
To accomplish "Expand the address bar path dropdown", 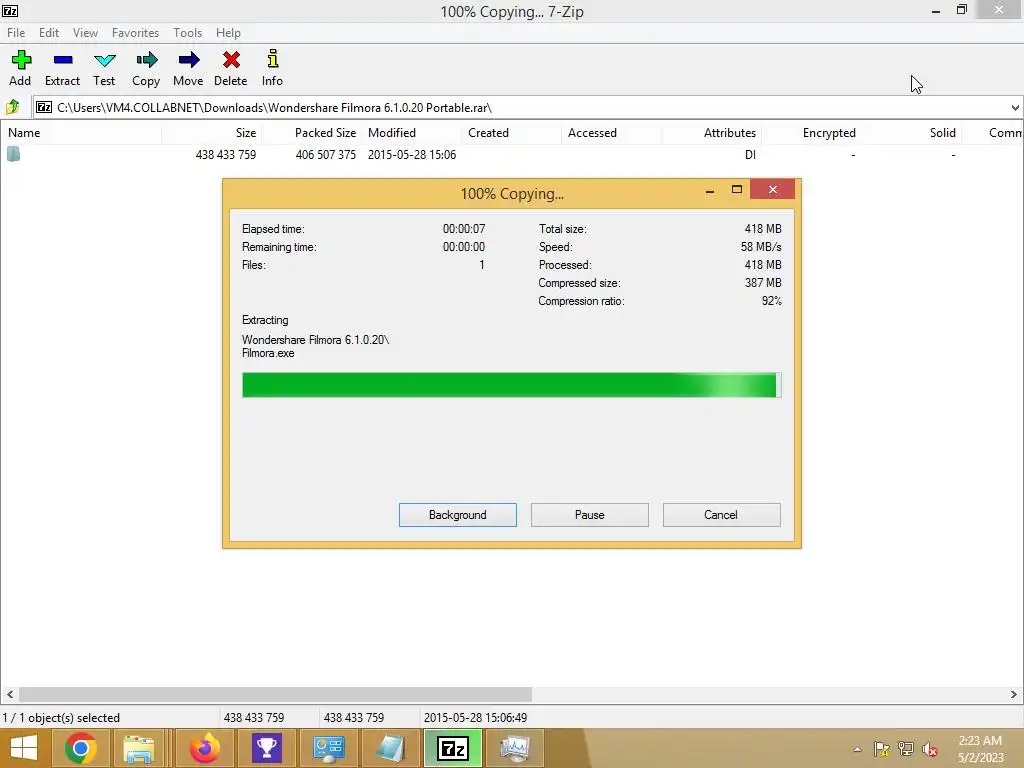I will click(1014, 107).
